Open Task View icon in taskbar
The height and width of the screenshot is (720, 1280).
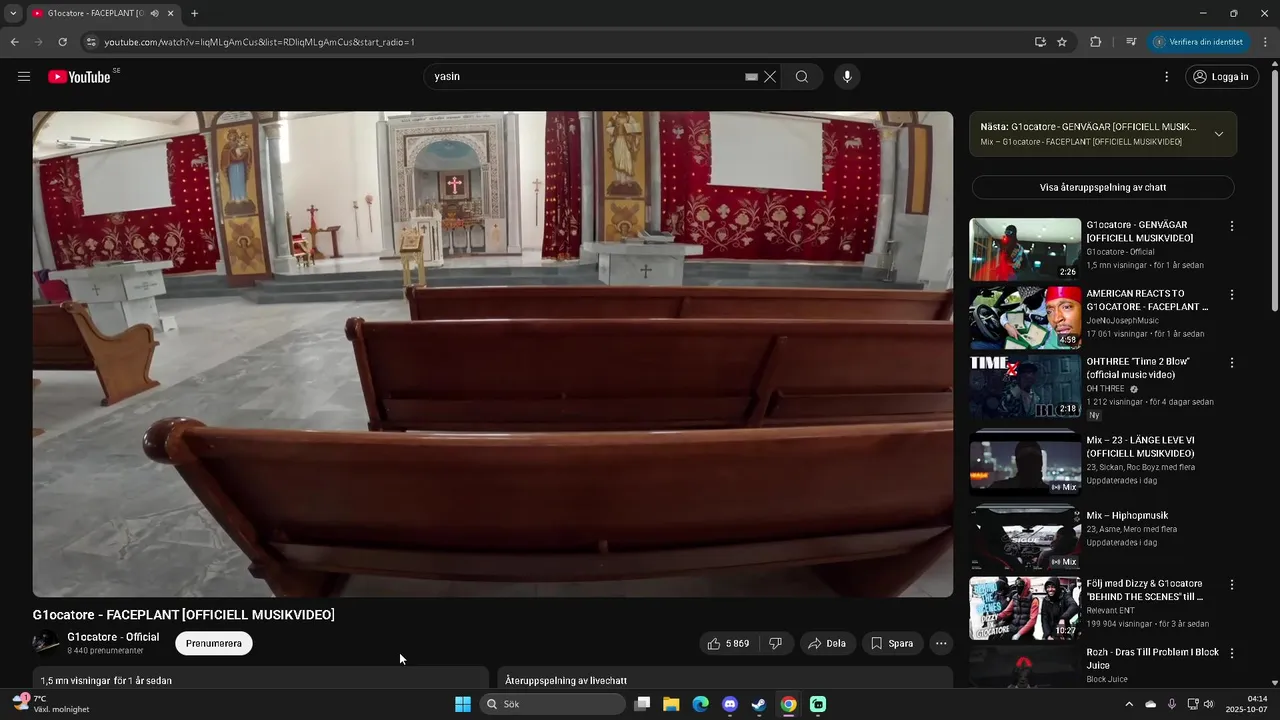642,704
